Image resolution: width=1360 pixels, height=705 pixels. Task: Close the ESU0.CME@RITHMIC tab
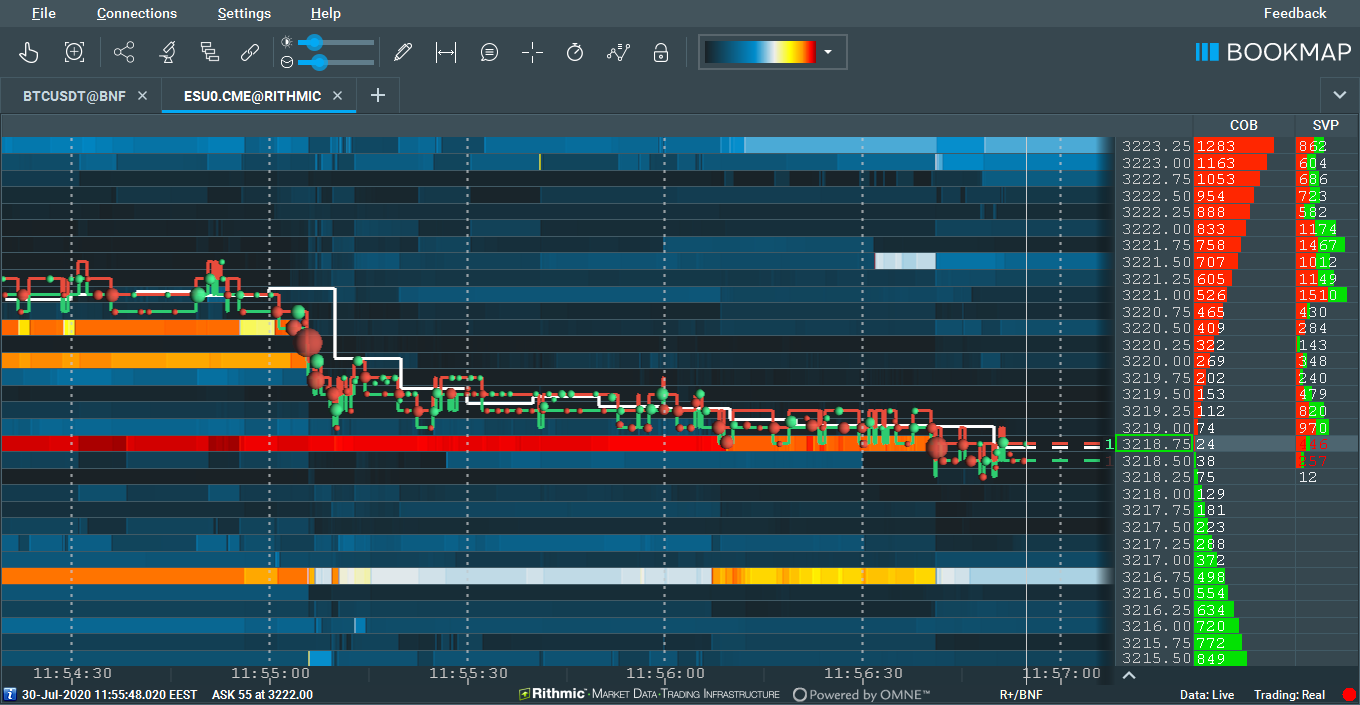338,96
